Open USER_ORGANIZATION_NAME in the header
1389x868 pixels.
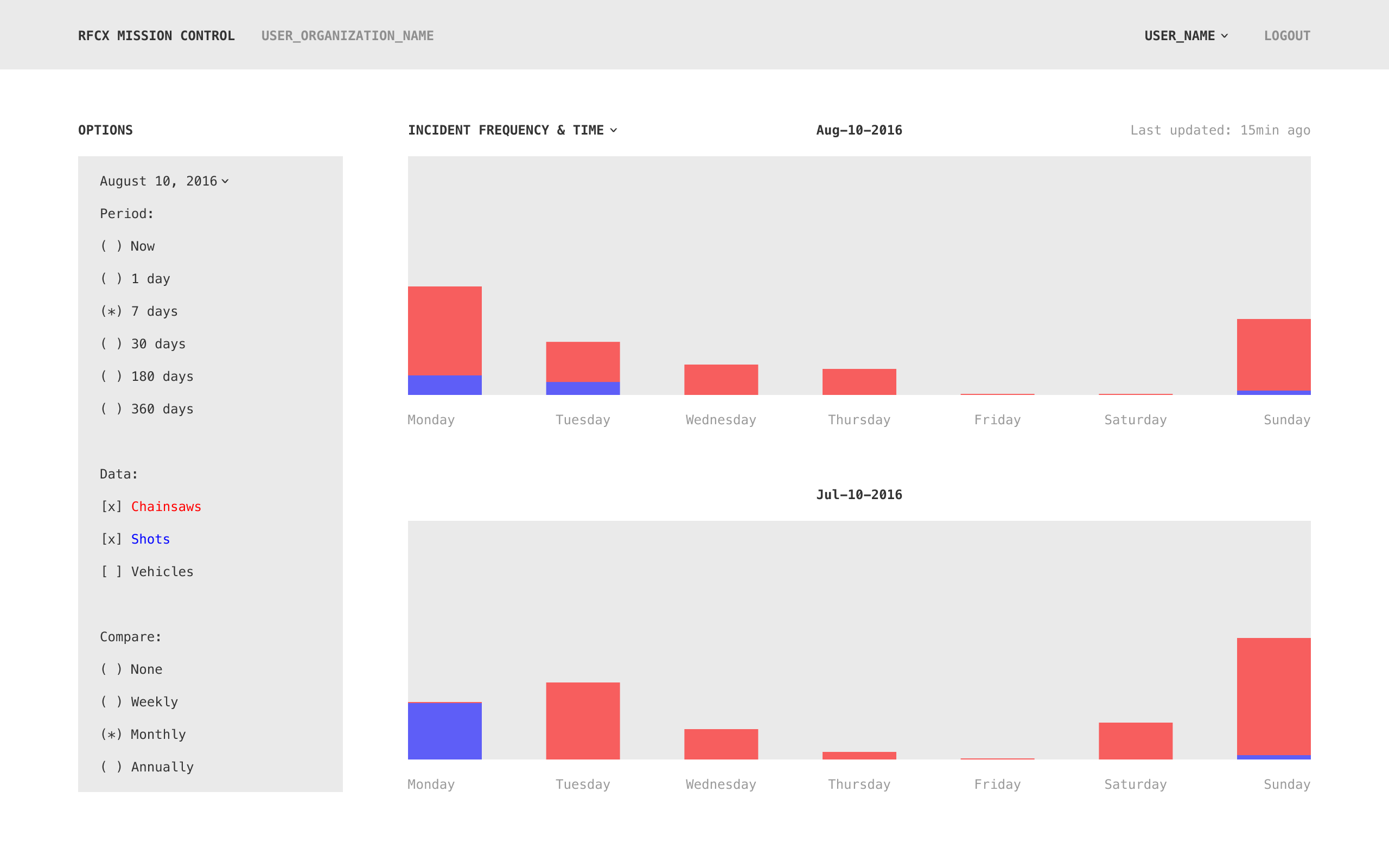click(347, 36)
